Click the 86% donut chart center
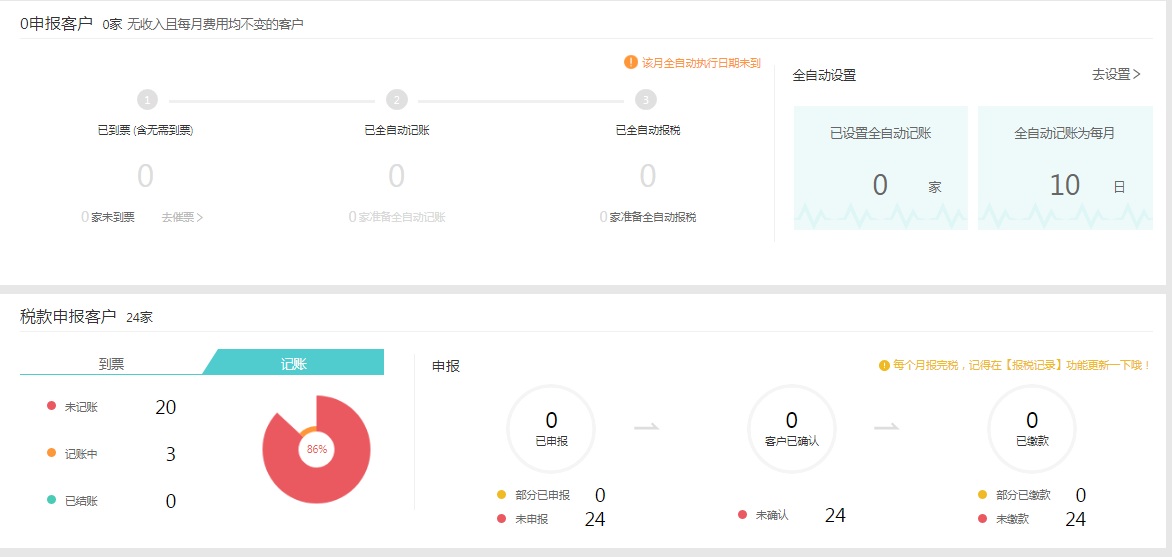This screenshot has height=557, width=1172. [317, 449]
